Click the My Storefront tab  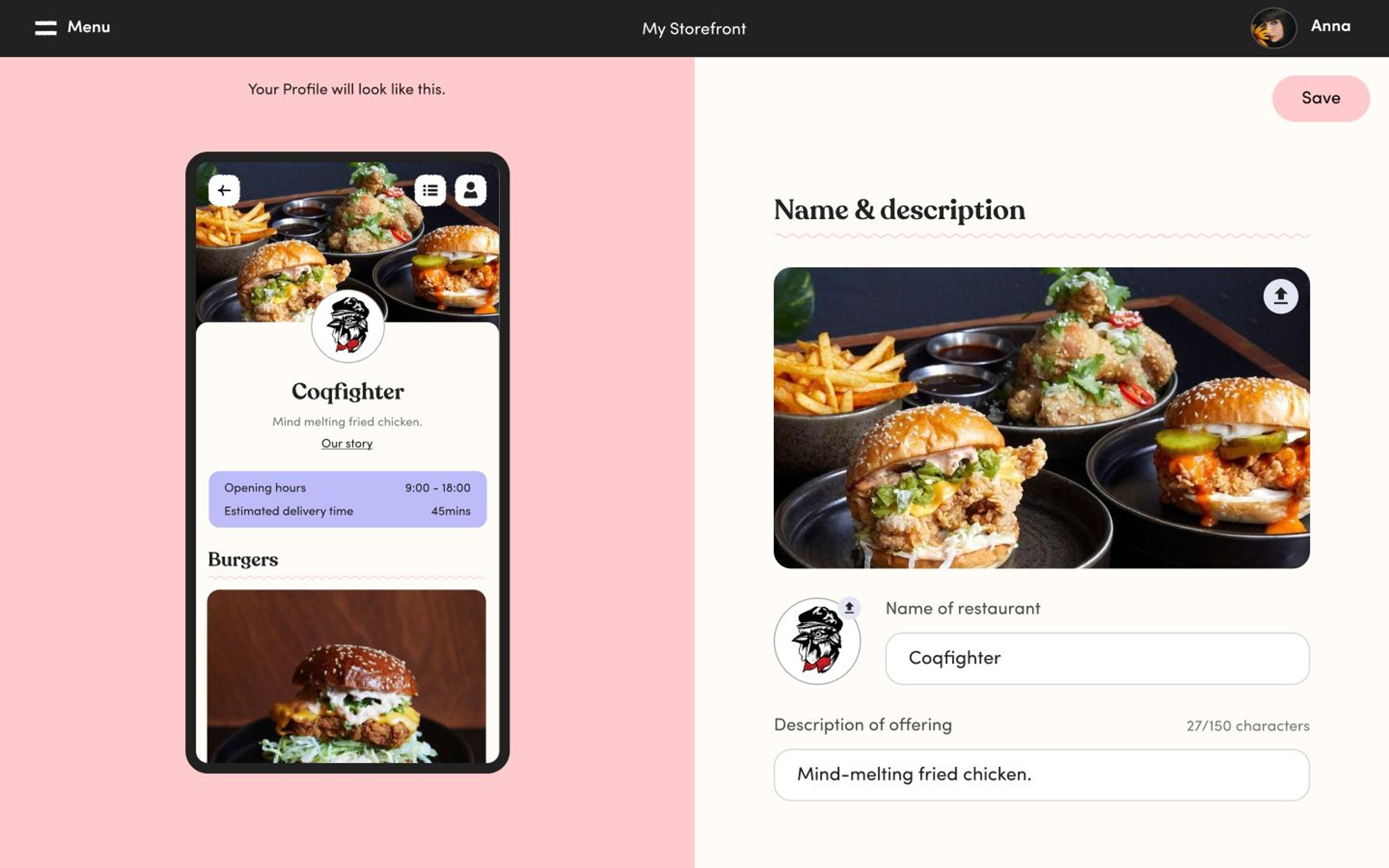tap(694, 28)
